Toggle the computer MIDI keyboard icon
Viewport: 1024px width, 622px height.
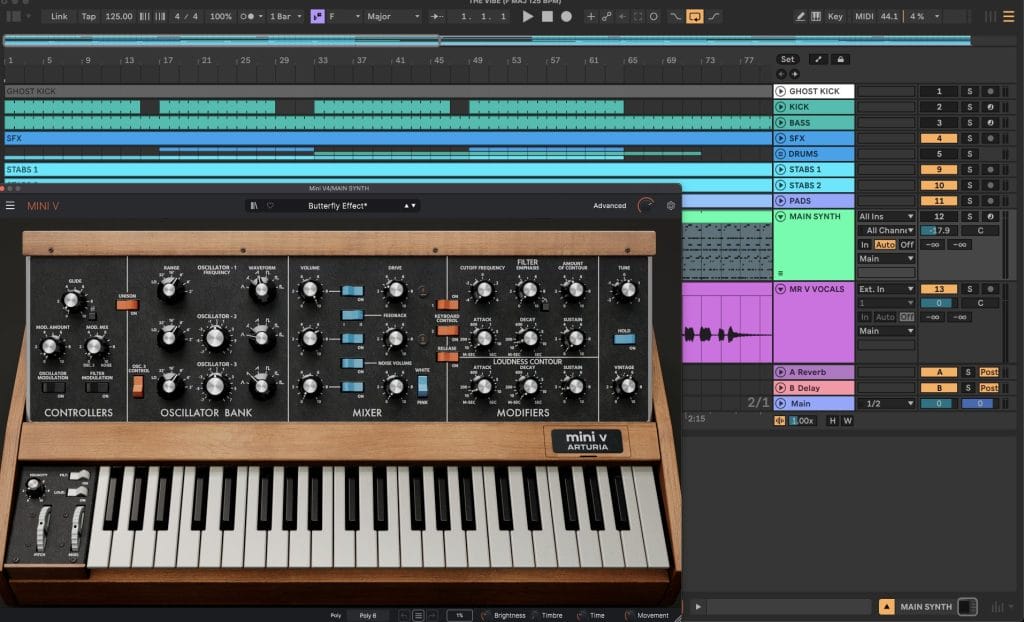point(816,16)
